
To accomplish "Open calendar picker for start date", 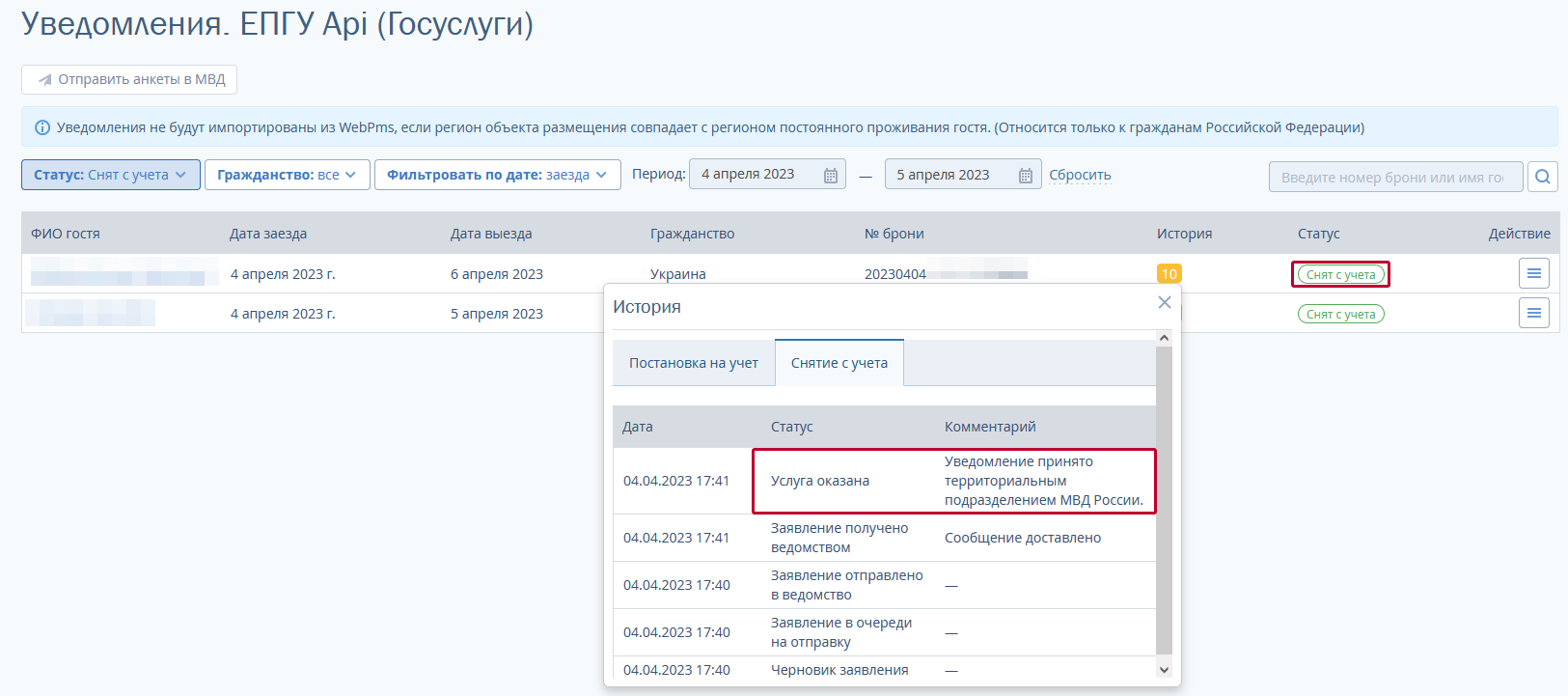I will click(830, 175).
